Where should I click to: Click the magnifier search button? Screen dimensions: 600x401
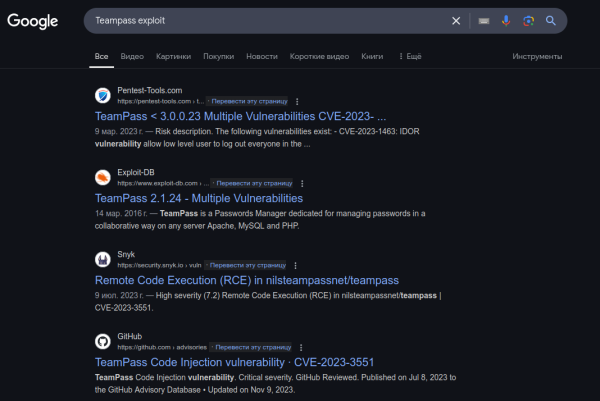tap(551, 21)
